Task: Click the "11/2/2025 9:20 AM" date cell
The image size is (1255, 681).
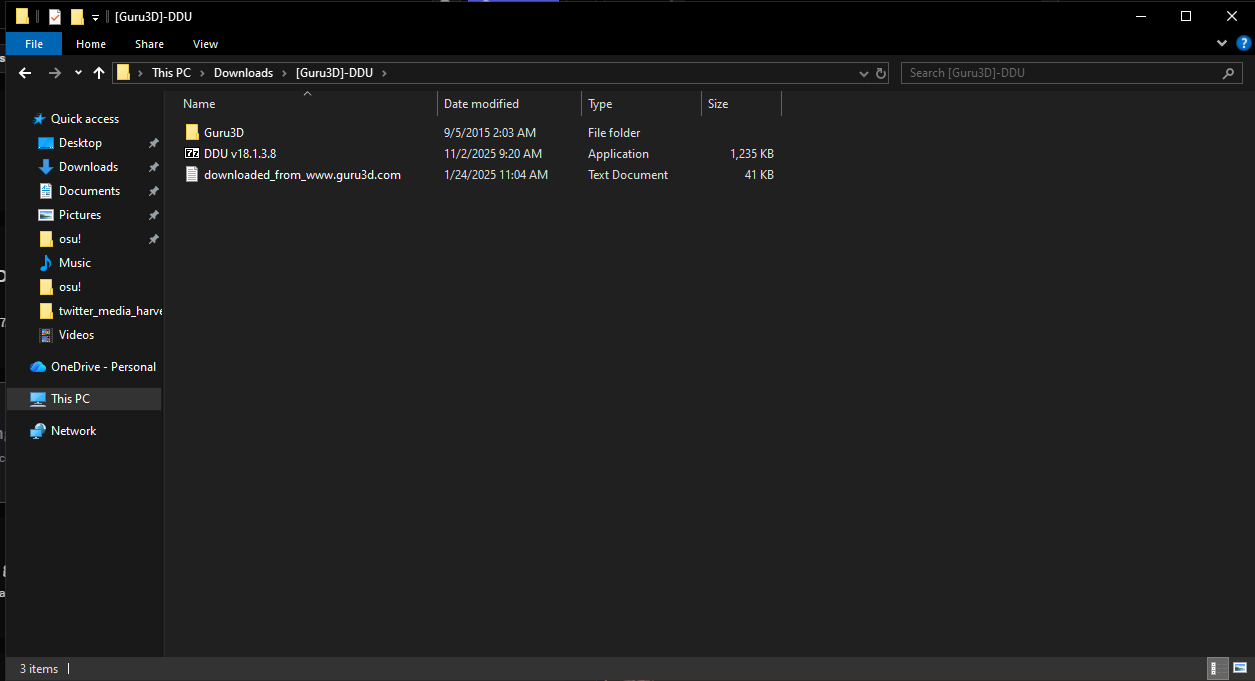Action: click(x=493, y=154)
